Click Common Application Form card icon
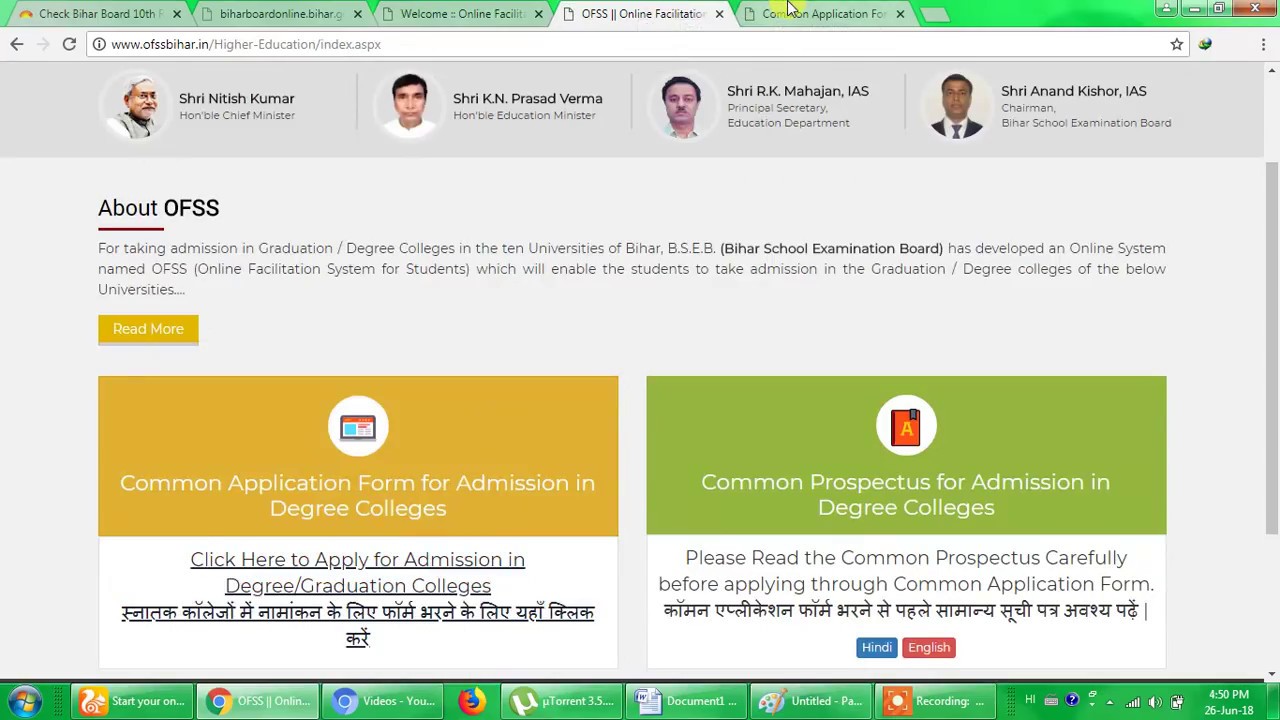The width and height of the screenshot is (1280, 720). [x=358, y=427]
